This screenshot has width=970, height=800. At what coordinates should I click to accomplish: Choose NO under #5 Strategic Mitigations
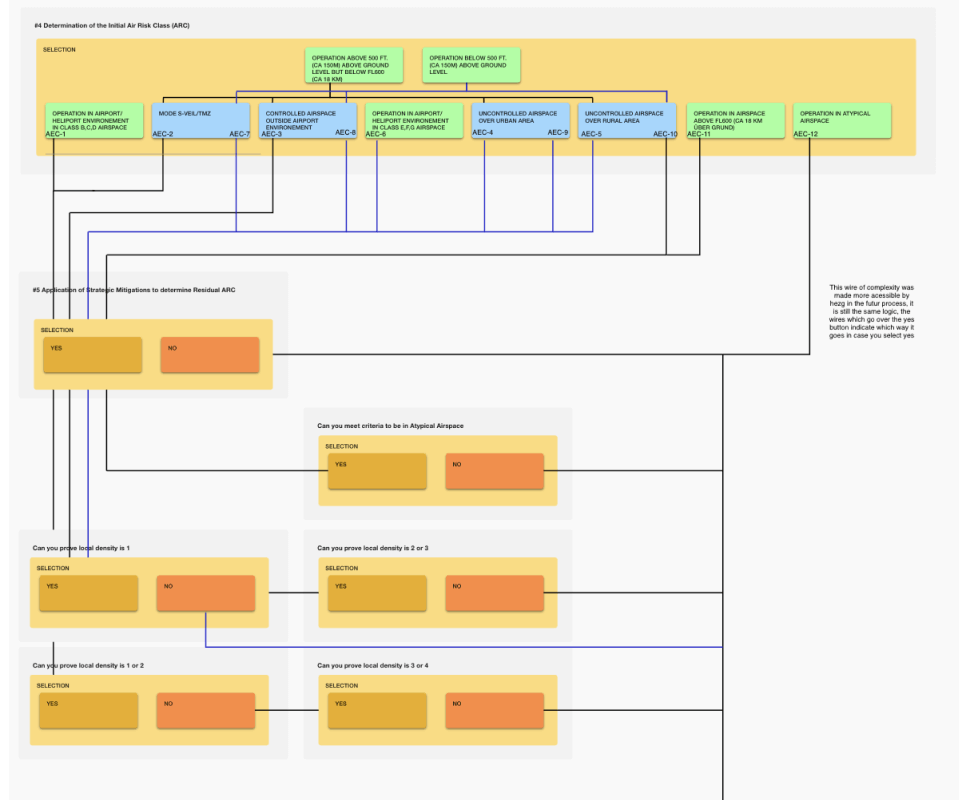coord(210,355)
